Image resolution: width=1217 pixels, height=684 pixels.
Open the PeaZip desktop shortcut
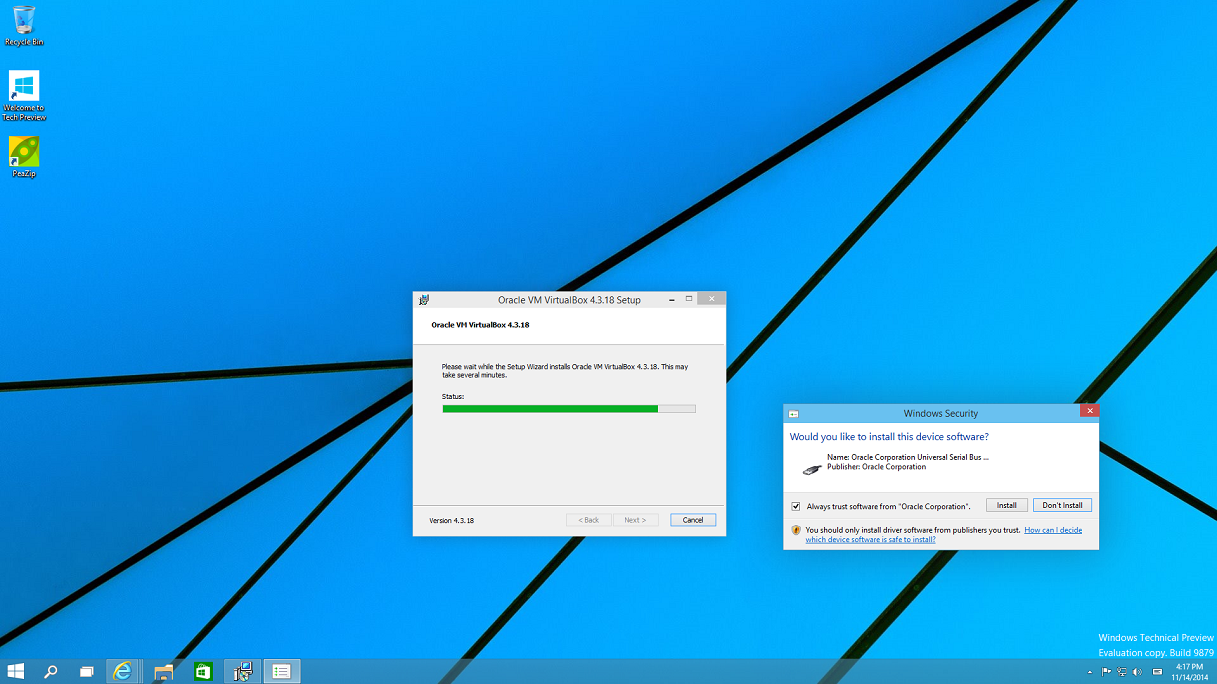coord(24,156)
